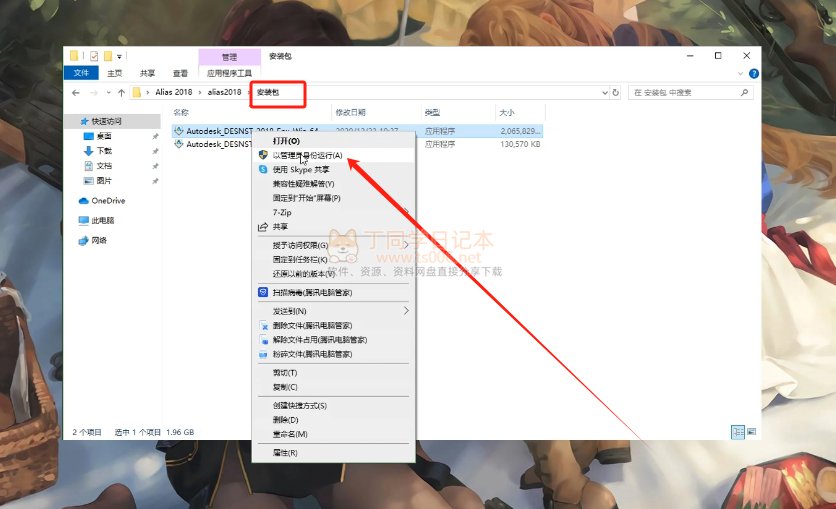Viewport: 836px width, 509px height.
Task: Choose 兼容性疑难解答(Y) in the context menu
Action: (333, 183)
